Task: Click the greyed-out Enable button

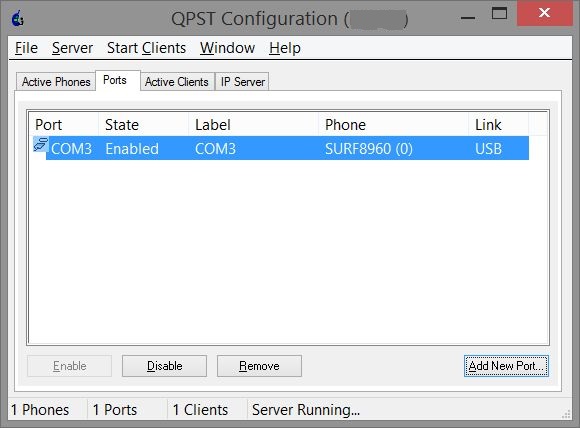Action: [x=70, y=366]
